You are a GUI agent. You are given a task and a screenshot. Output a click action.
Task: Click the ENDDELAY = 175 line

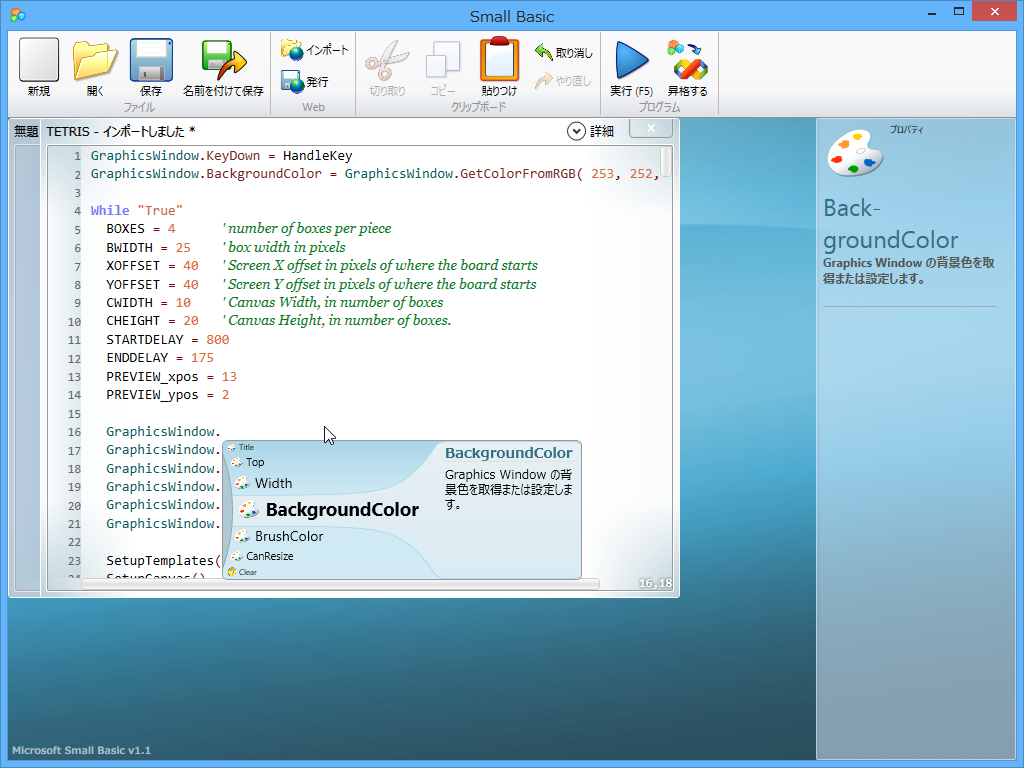[160, 358]
